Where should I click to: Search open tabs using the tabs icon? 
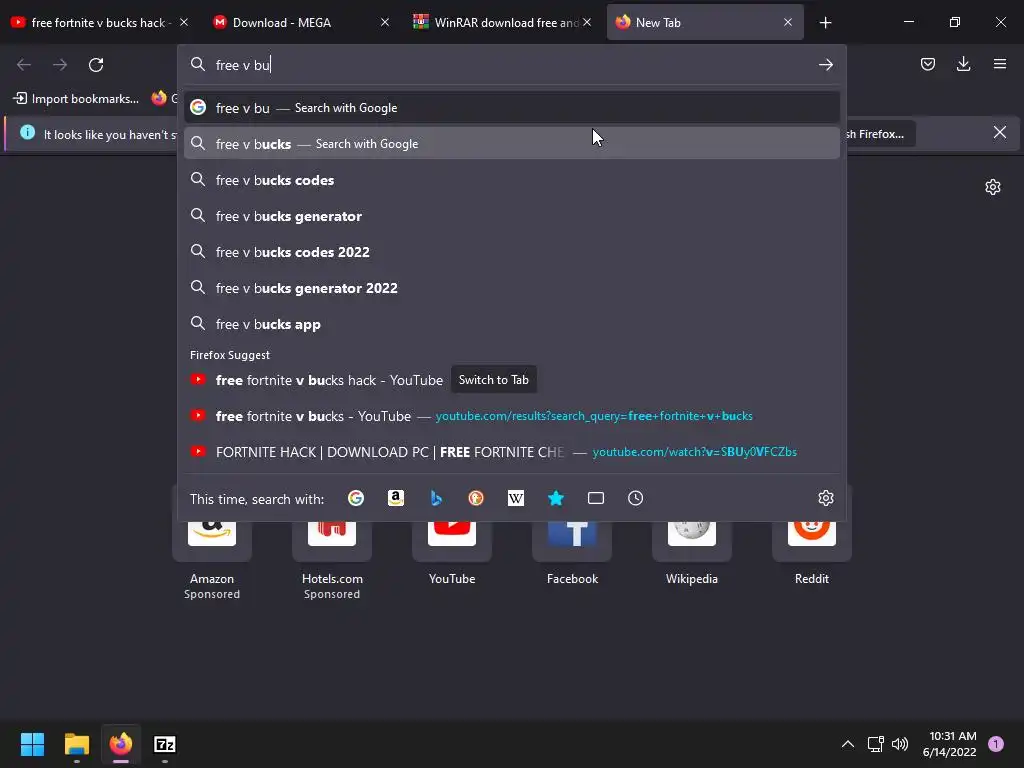(596, 498)
